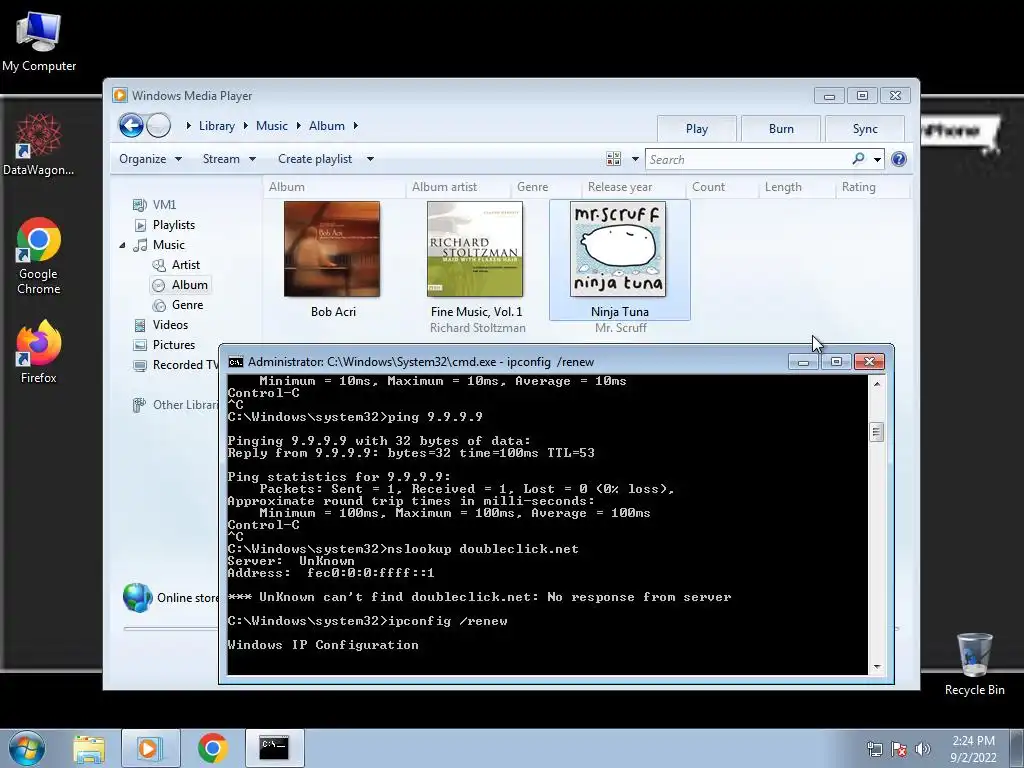
Task: Select Artist under Music
Action: click(x=185, y=264)
